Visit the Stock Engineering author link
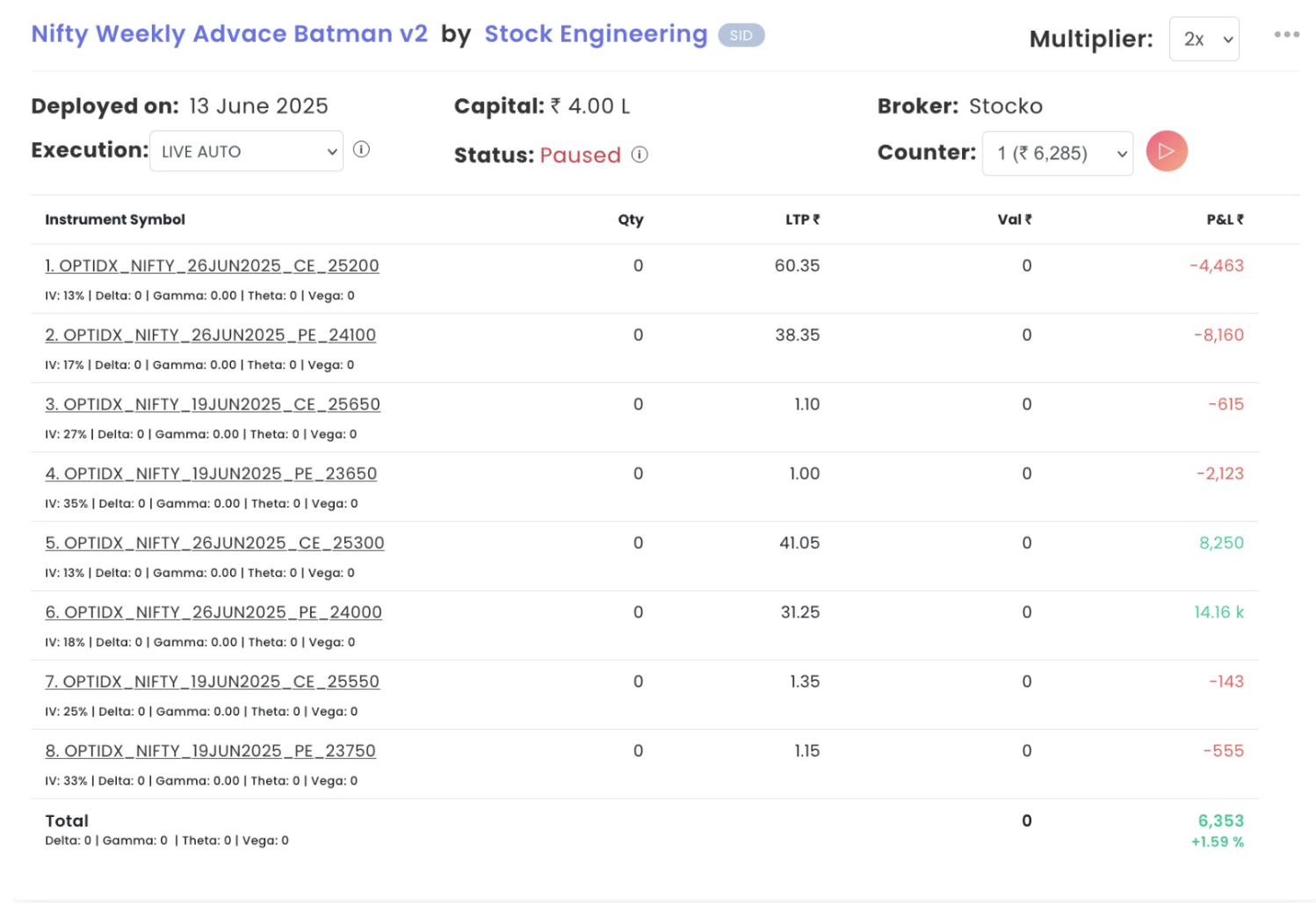The height and width of the screenshot is (903, 1316). [596, 34]
